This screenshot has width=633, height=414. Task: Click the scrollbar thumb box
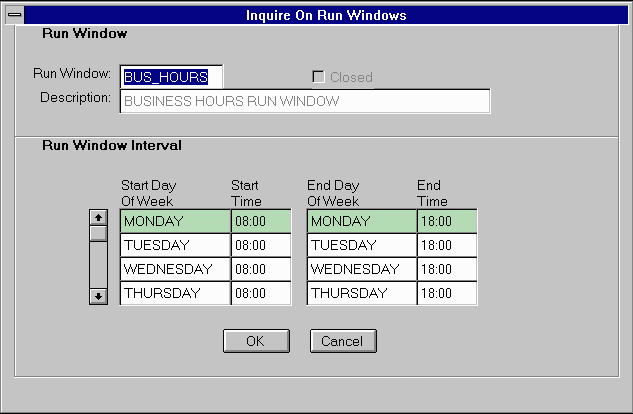tap(98, 233)
